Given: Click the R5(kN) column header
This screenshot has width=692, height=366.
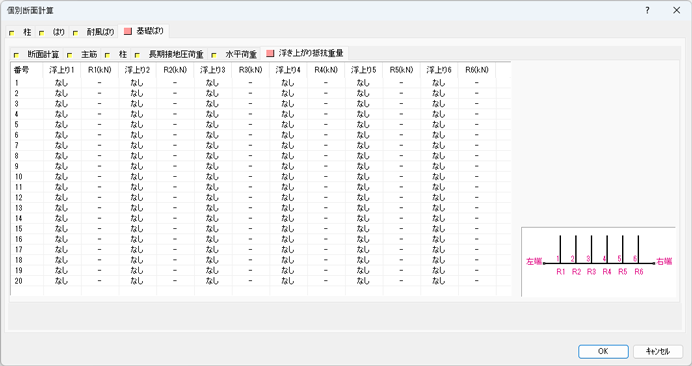Looking at the screenshot, I should 402,70.
